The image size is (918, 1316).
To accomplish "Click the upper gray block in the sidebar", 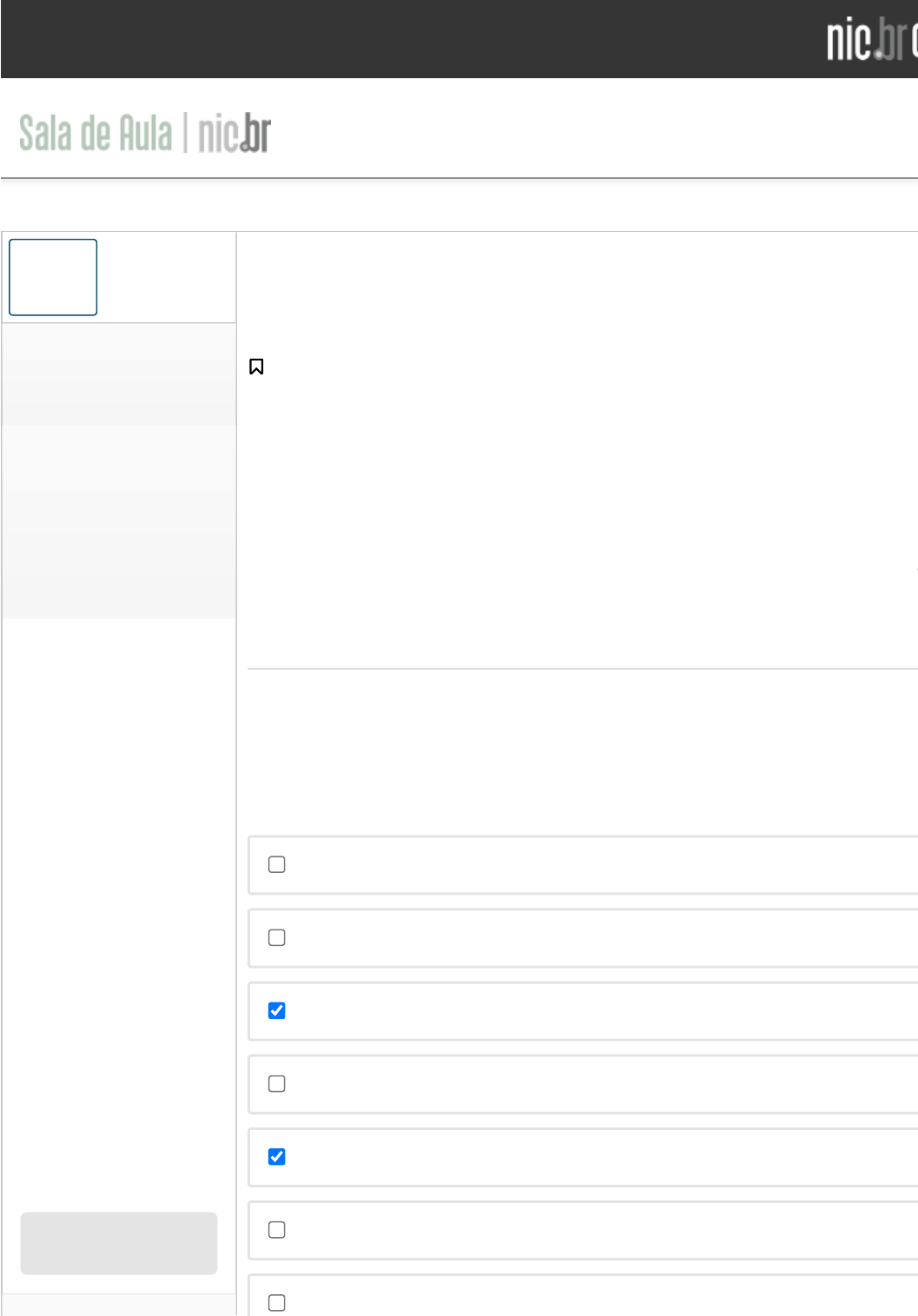I will (x=119, y=374).
